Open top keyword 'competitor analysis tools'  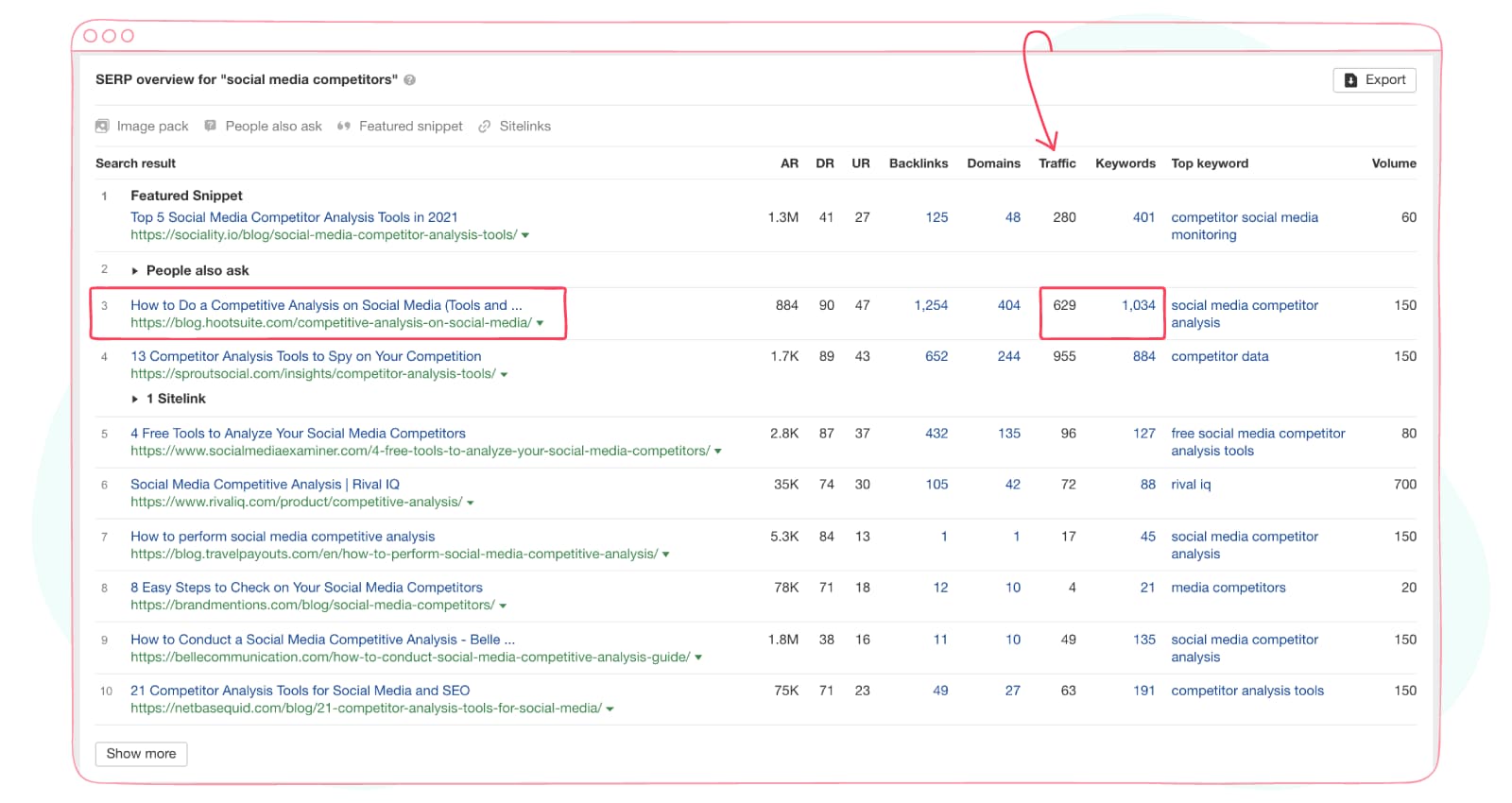coord(1247,691)
